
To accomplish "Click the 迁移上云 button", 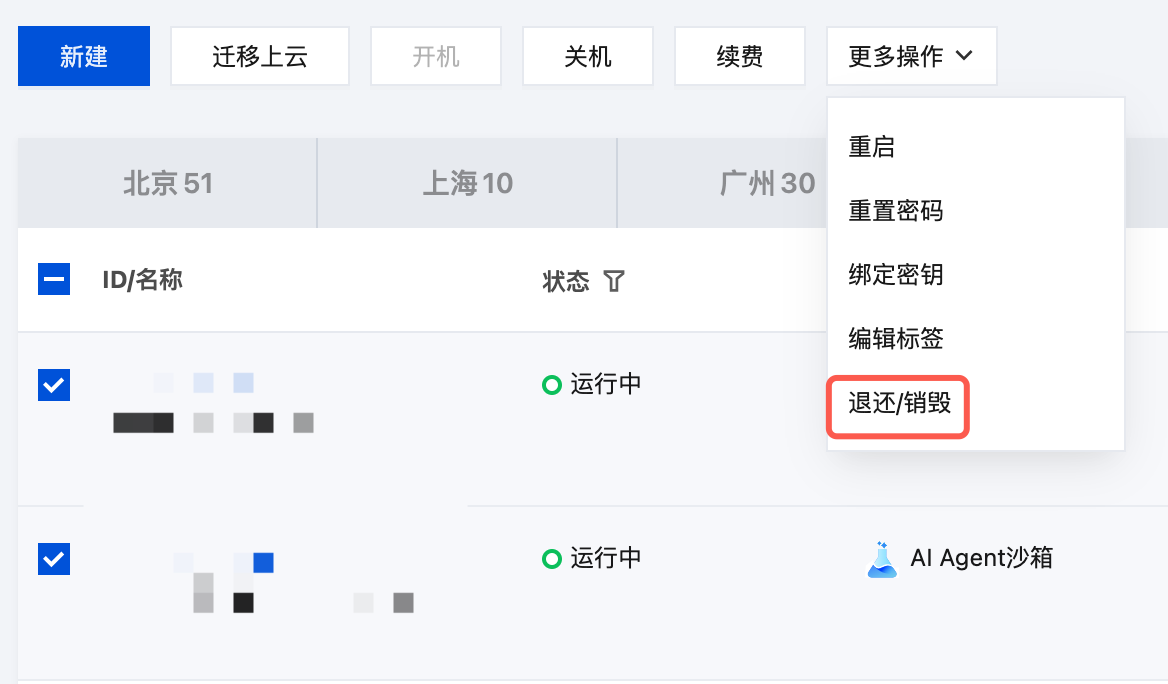I will [260, 56].
